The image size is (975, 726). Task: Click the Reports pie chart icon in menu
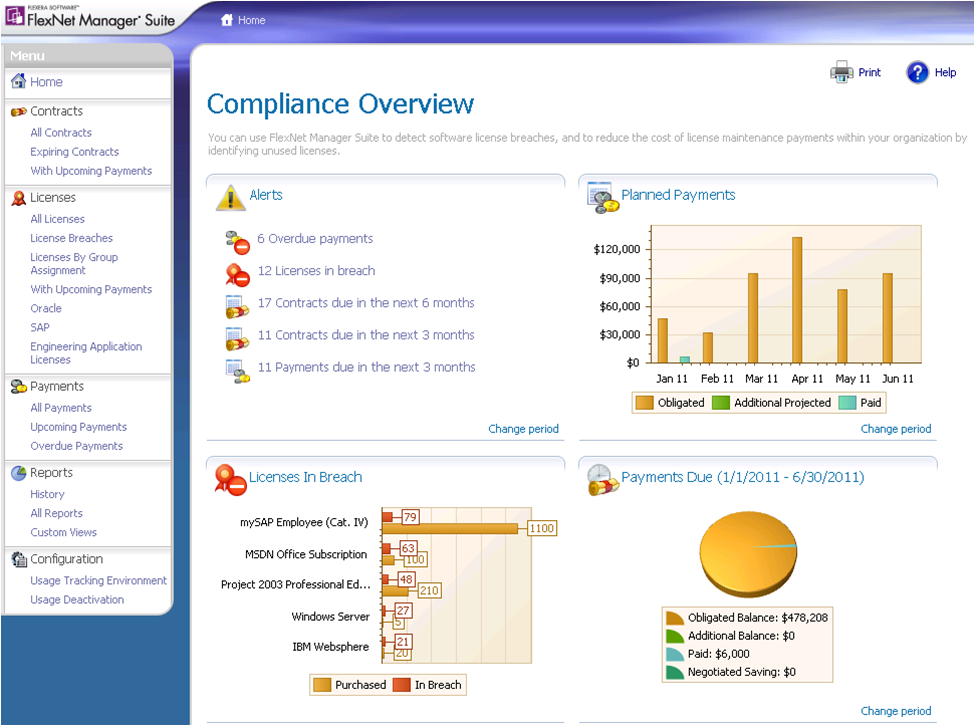tap(18, 473)
